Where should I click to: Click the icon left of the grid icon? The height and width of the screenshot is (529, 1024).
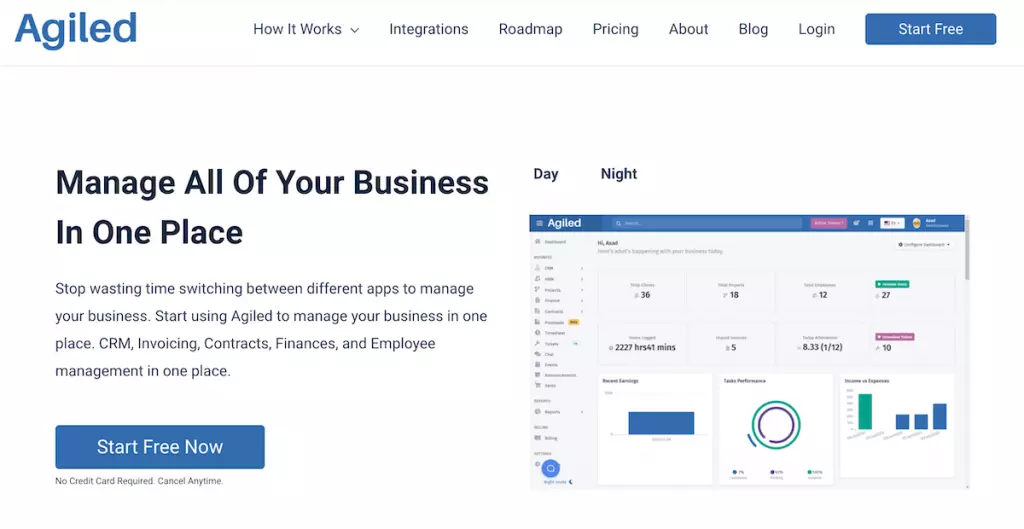click(x=856, y=223)
